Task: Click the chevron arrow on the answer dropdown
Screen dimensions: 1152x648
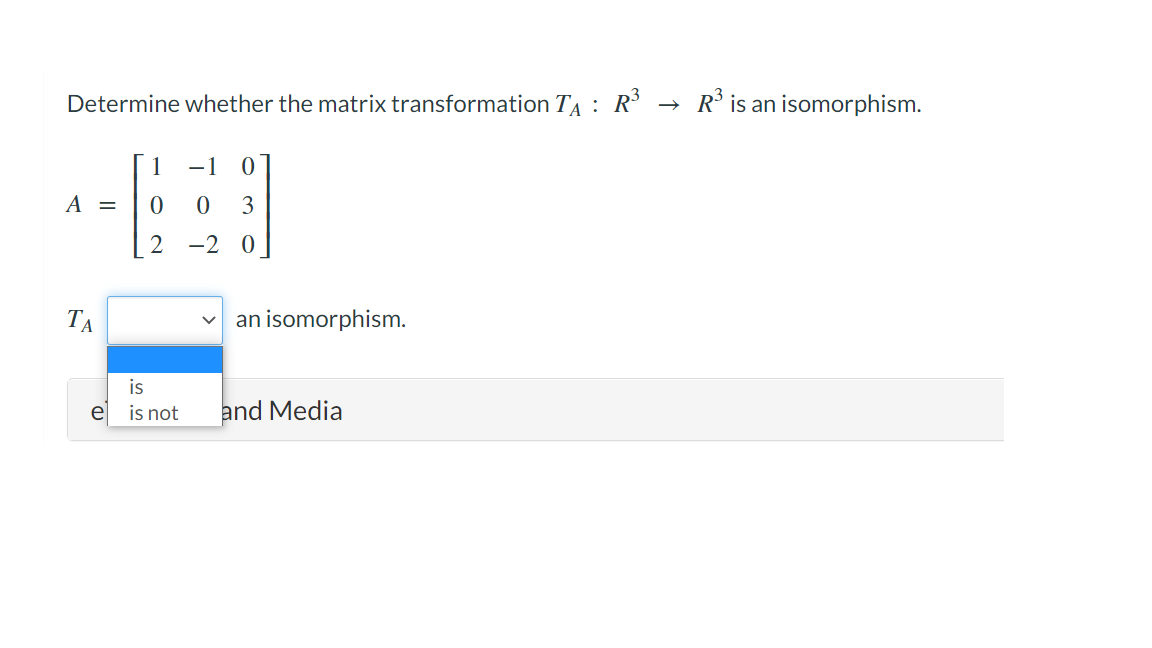Action: click(209, 319)
